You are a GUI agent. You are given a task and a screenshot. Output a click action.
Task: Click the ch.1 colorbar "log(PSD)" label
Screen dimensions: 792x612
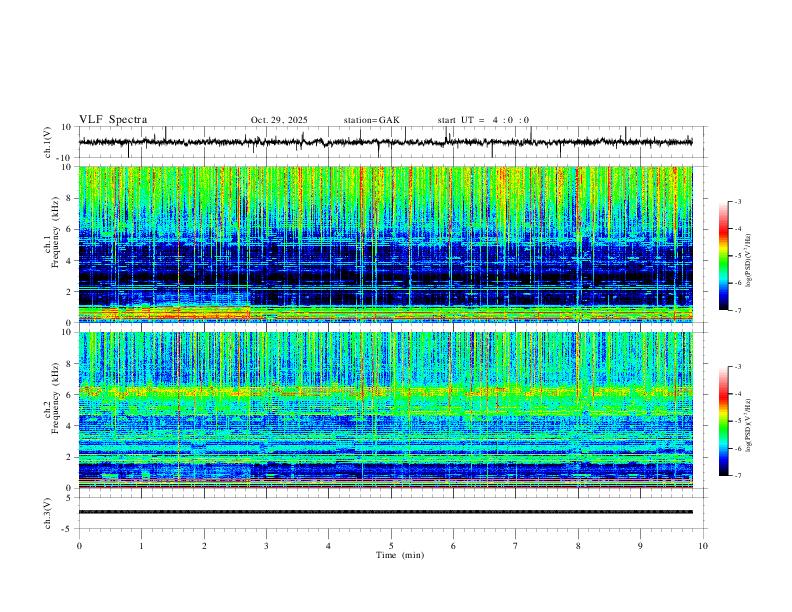tap(749, 260)
